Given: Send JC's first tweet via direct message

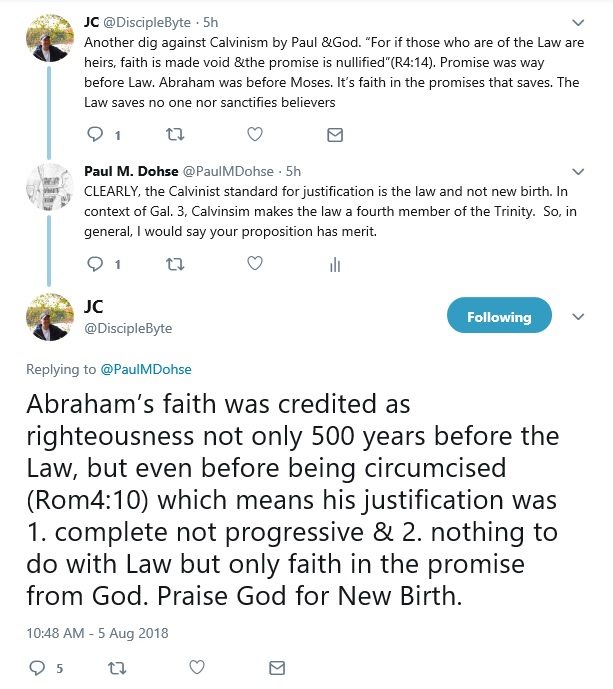Looking at the screenshot, I should (335, 134).
